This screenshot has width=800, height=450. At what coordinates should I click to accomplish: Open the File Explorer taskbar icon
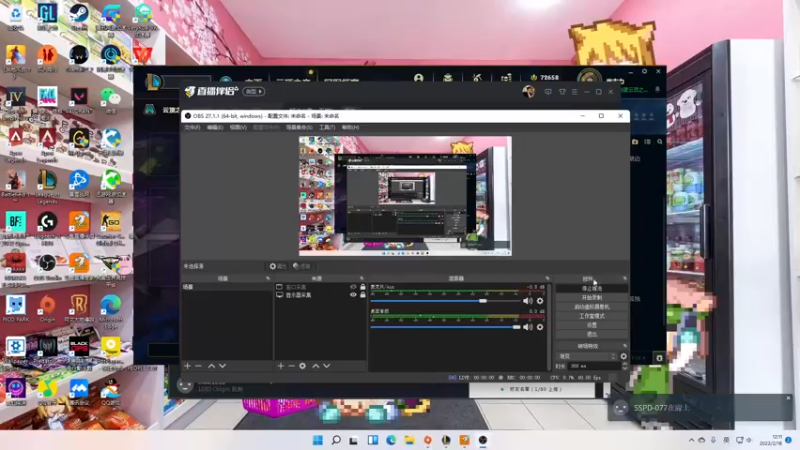click(x=409, y=440)
